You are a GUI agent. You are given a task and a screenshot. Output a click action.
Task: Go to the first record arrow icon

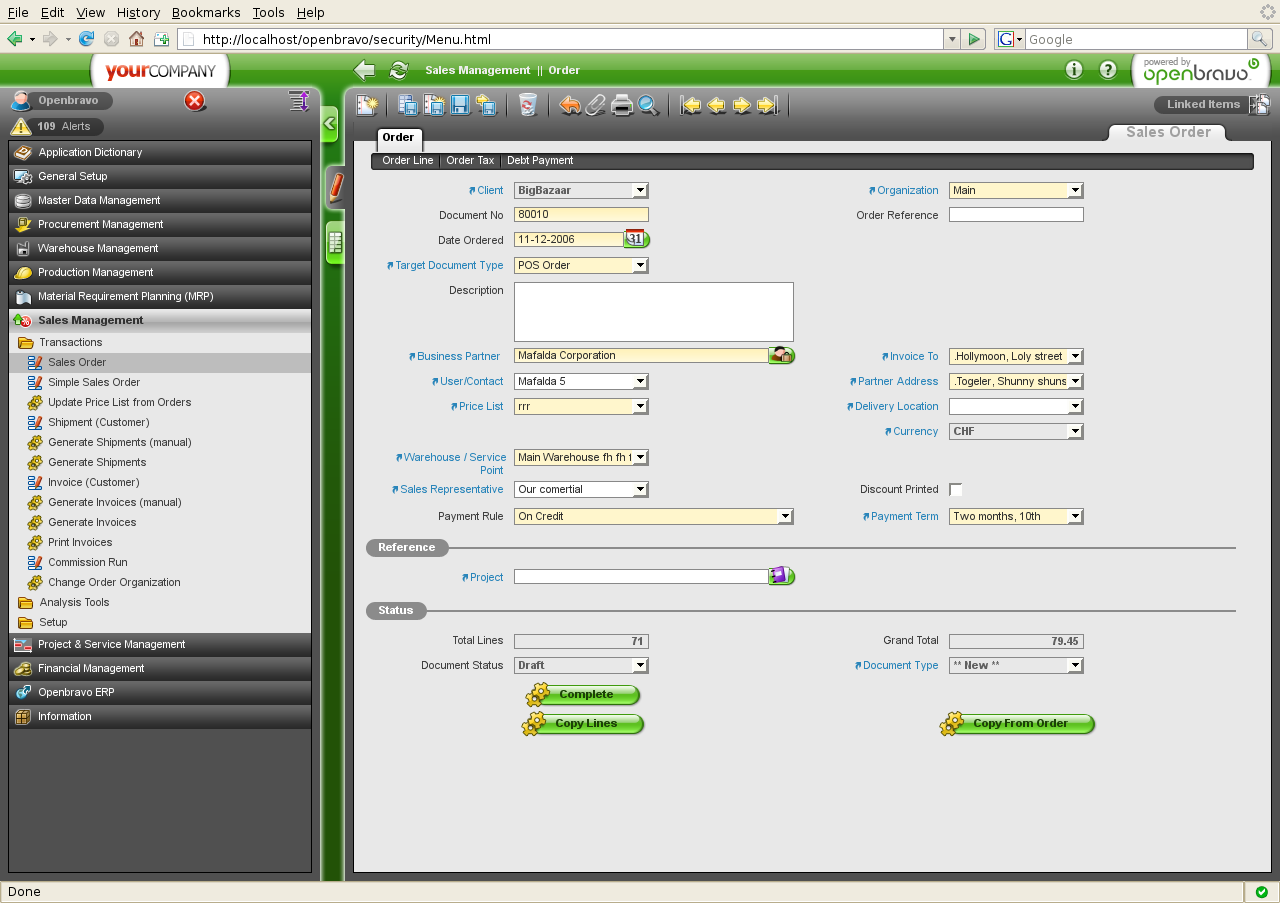690,105
